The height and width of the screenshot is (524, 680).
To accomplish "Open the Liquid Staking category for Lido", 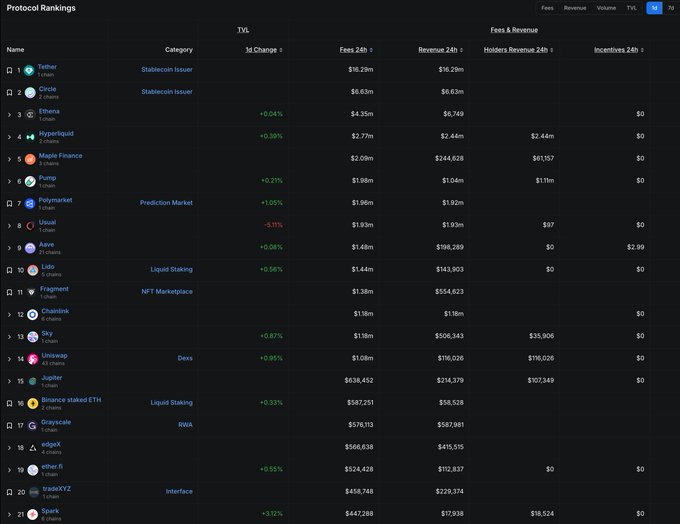I will click(x=171, y=270).
